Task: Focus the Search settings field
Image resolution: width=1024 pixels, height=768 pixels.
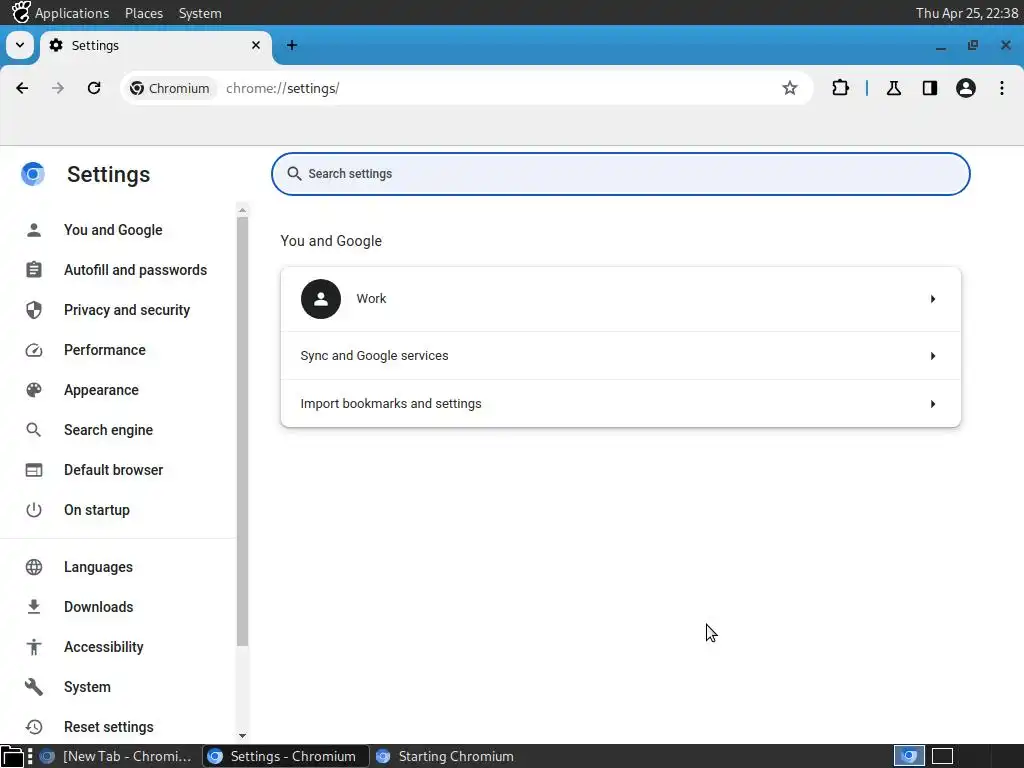Action: tap(620, 174)
